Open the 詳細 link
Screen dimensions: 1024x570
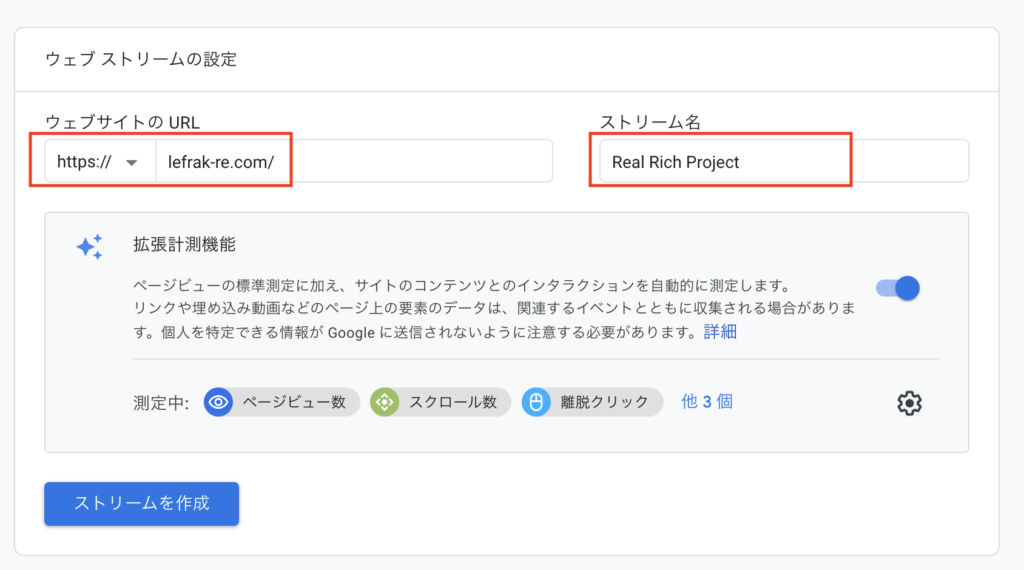click(720, 332)
